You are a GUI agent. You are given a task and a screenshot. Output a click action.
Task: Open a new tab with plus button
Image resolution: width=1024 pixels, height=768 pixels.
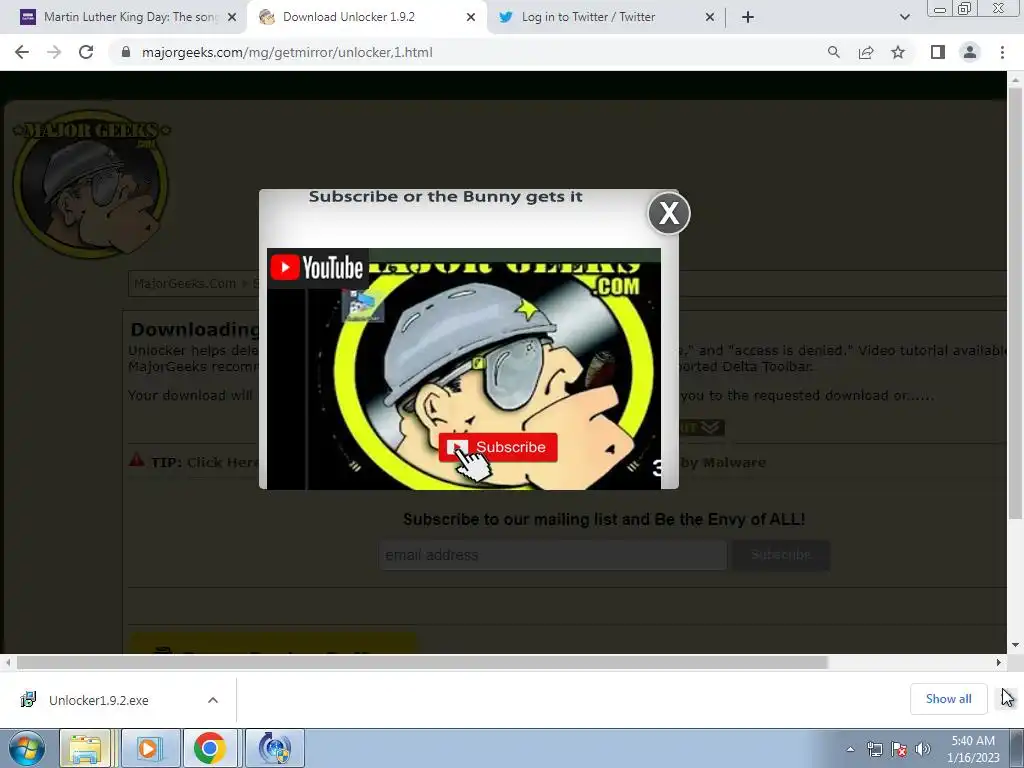pos(748,17)
